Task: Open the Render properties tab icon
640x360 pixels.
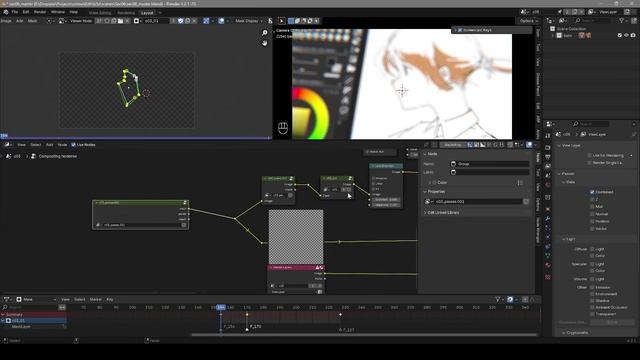Action: [x=547, y=148]
